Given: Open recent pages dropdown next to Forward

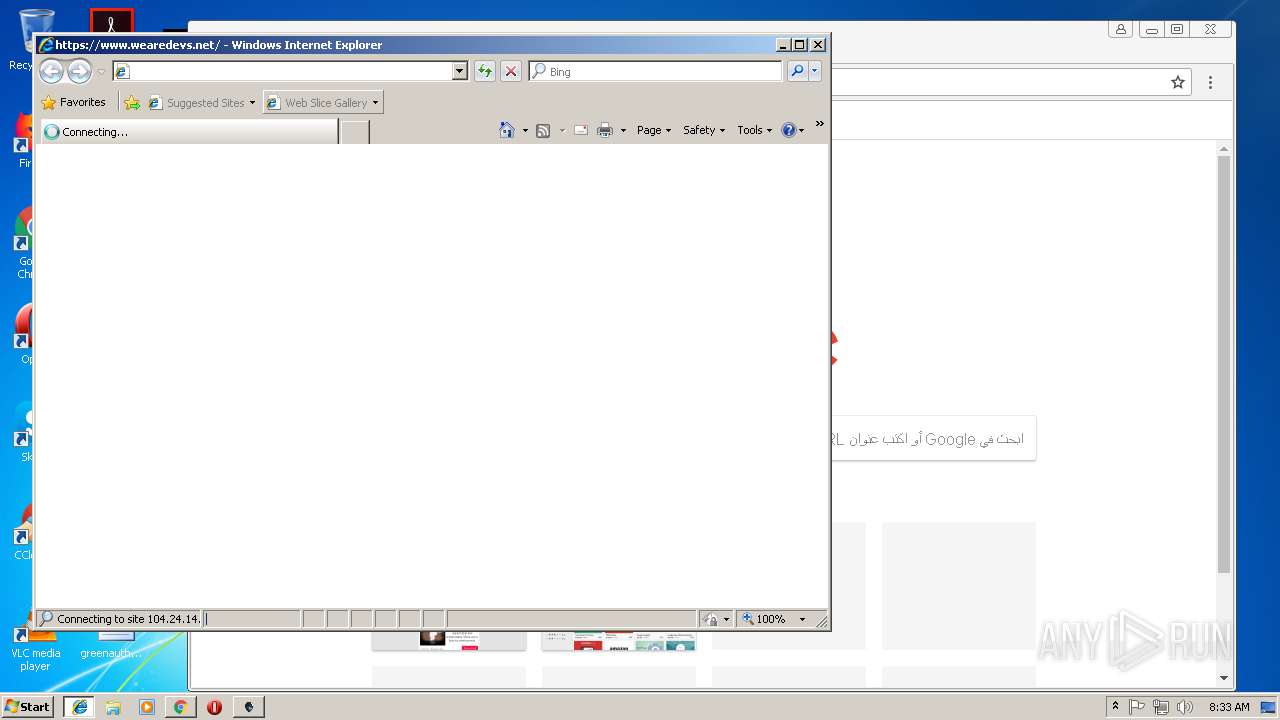Looking at the screenshot, I should [101, 72].
